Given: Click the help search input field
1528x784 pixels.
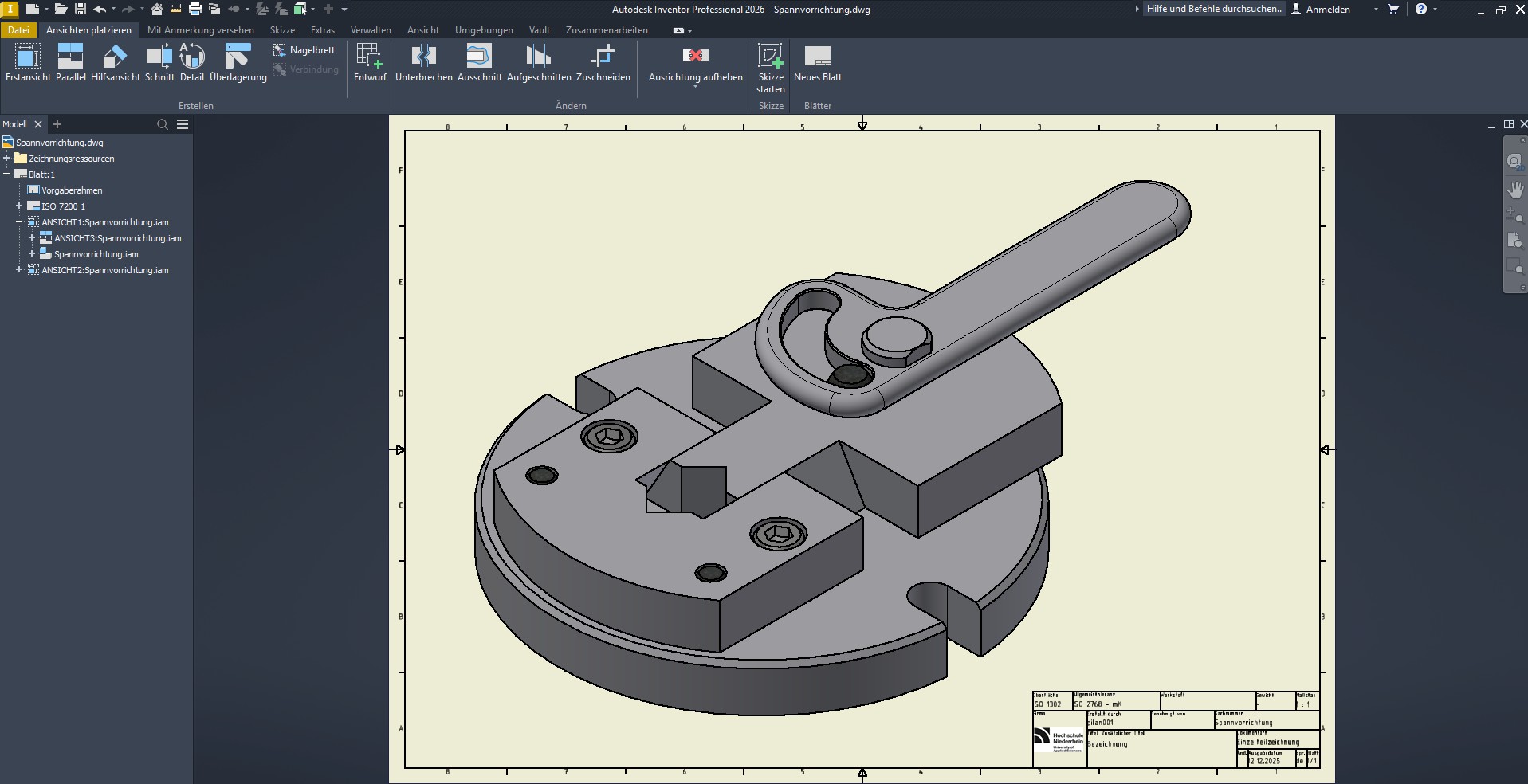Looking at the screenshot, I should [1213, 10].
